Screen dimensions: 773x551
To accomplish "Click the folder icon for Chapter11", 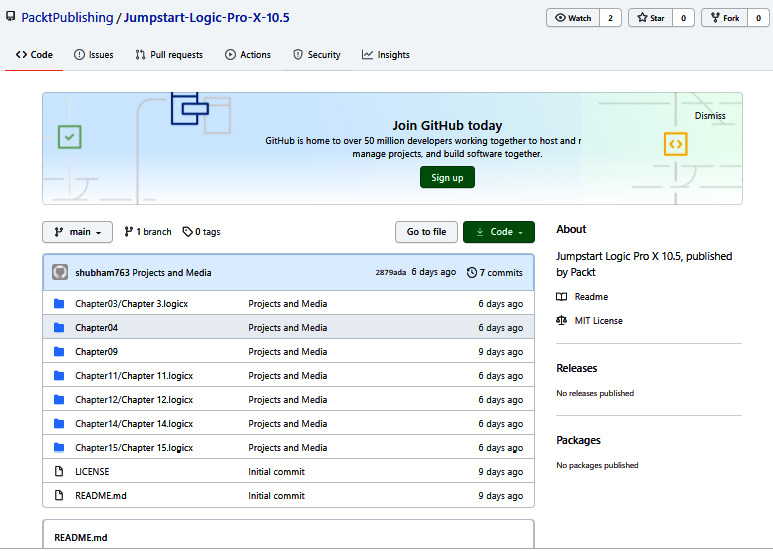I will 59,376.
